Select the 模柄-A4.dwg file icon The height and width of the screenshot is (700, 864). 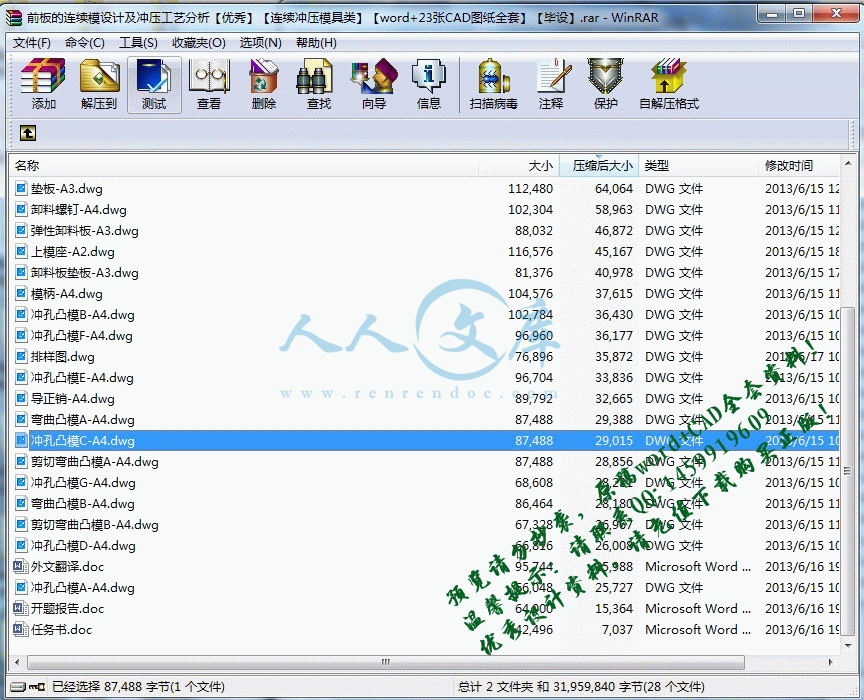pos(21,293)
